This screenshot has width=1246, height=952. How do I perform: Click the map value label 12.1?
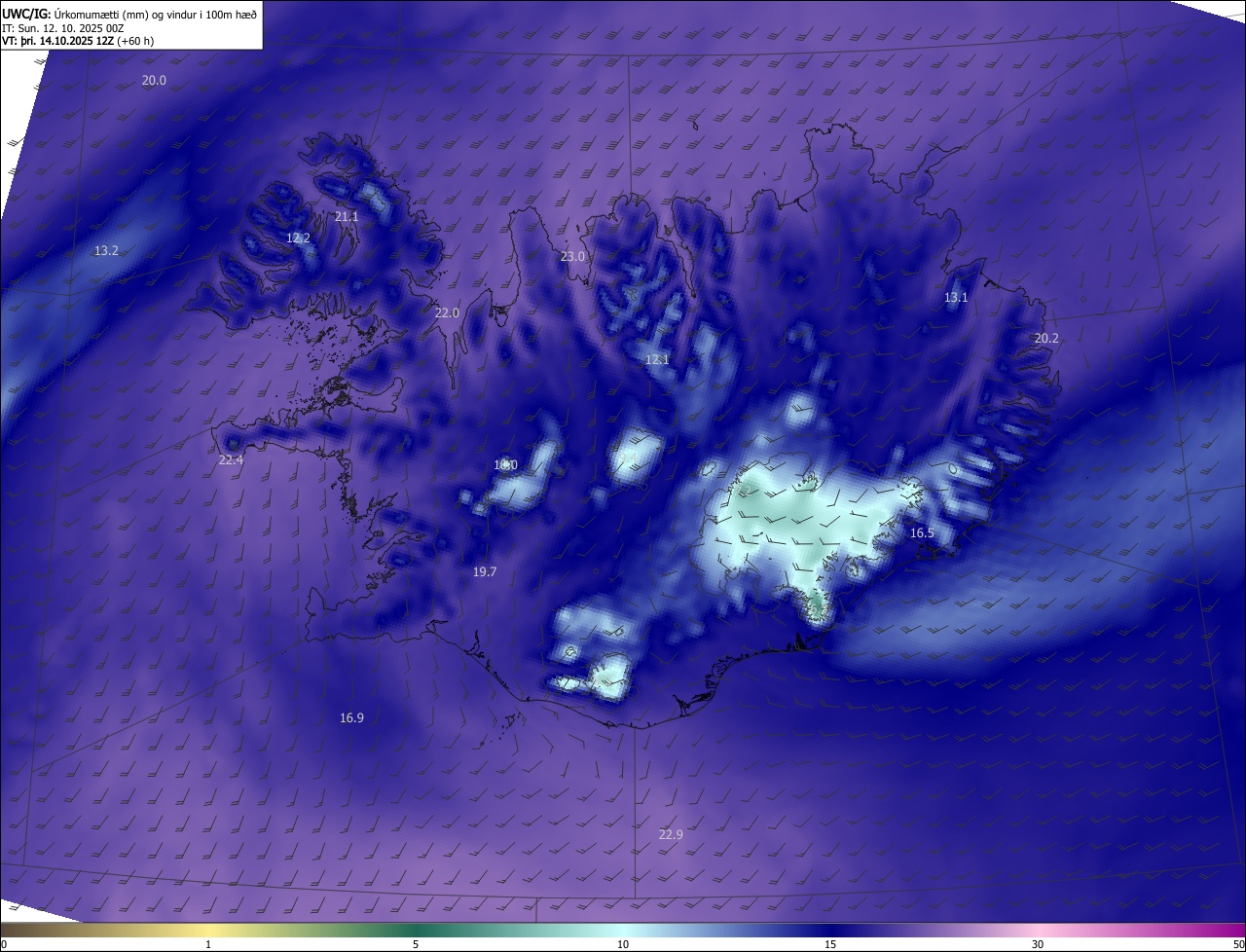pos(657,360)
